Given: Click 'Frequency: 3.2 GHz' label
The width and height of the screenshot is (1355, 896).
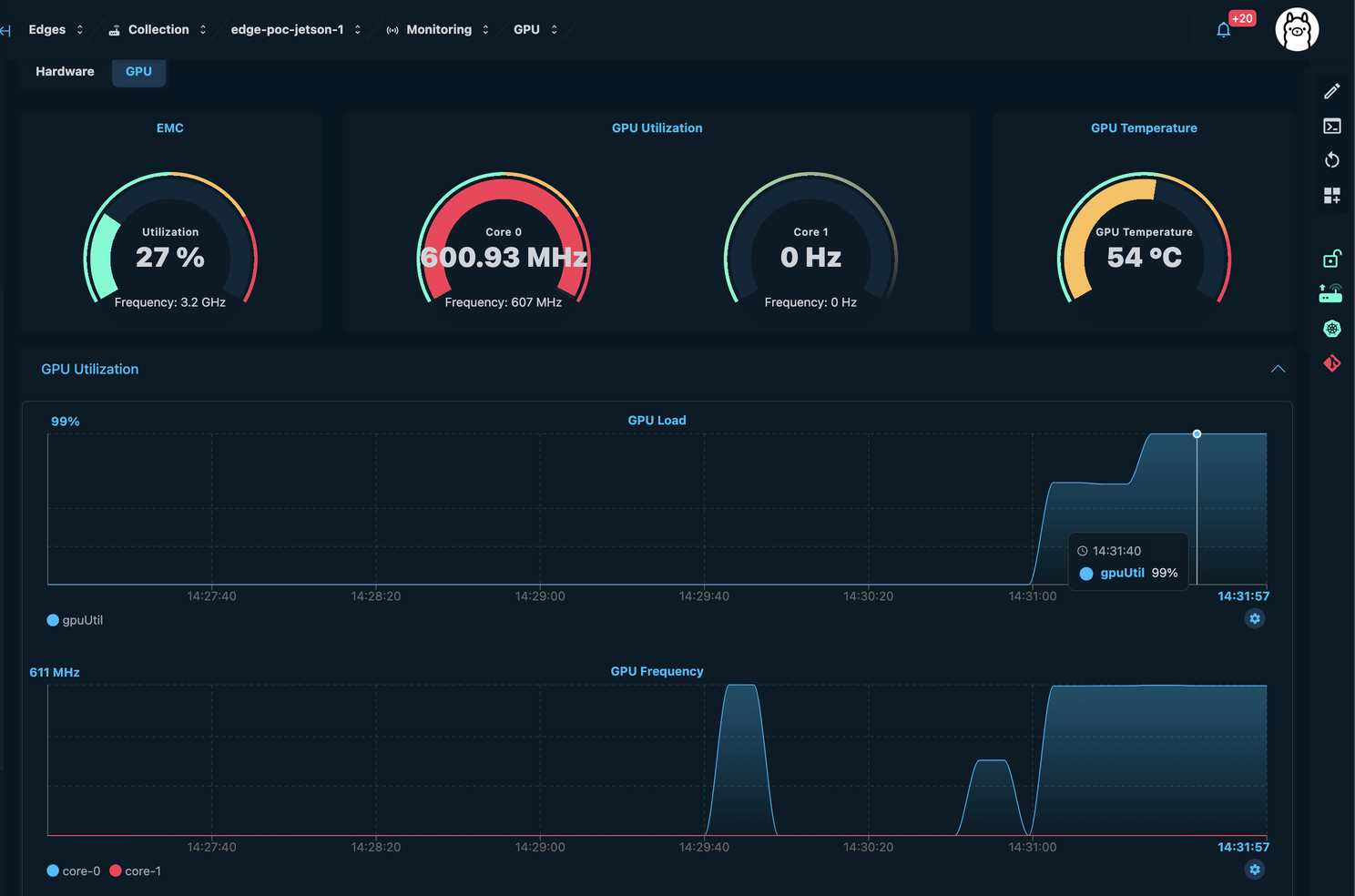Looking at the screenshot, I should (x=170, y=302).
